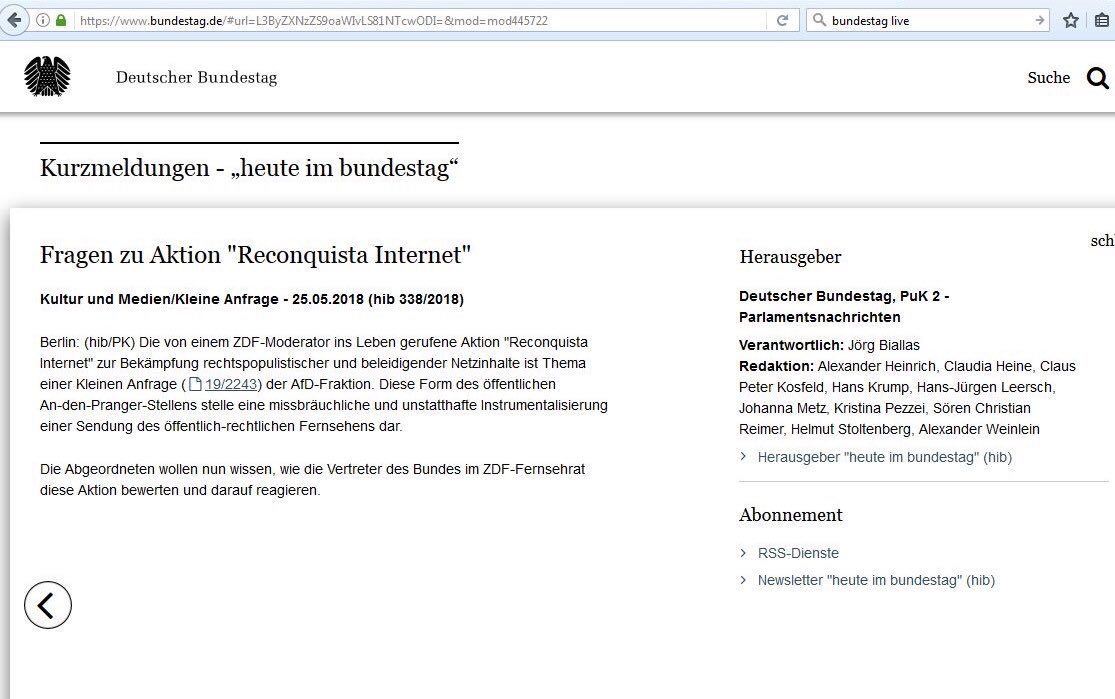This screenshot has width=1115, height=699.
Task: Click the Suche magnifier icon
Action: click(1098, 77)
